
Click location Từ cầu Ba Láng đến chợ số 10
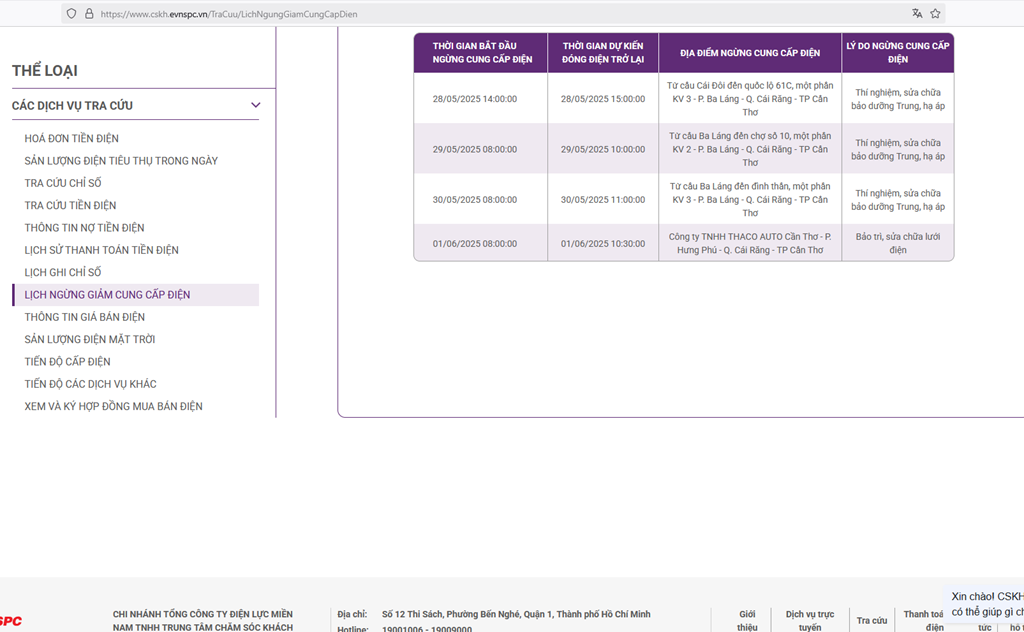point(750,150)
